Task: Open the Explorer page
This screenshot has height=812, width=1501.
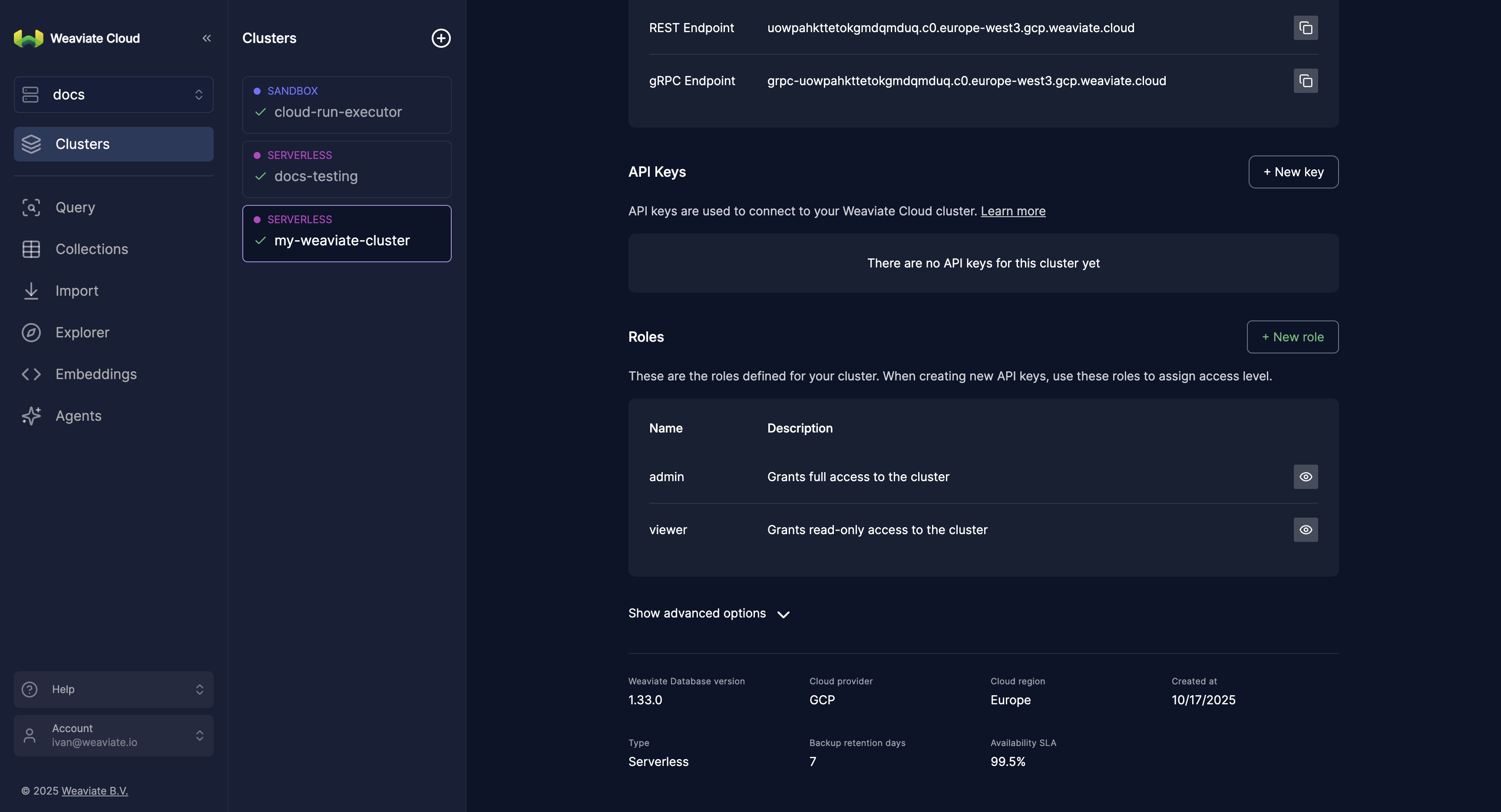Action: (82, 333)
